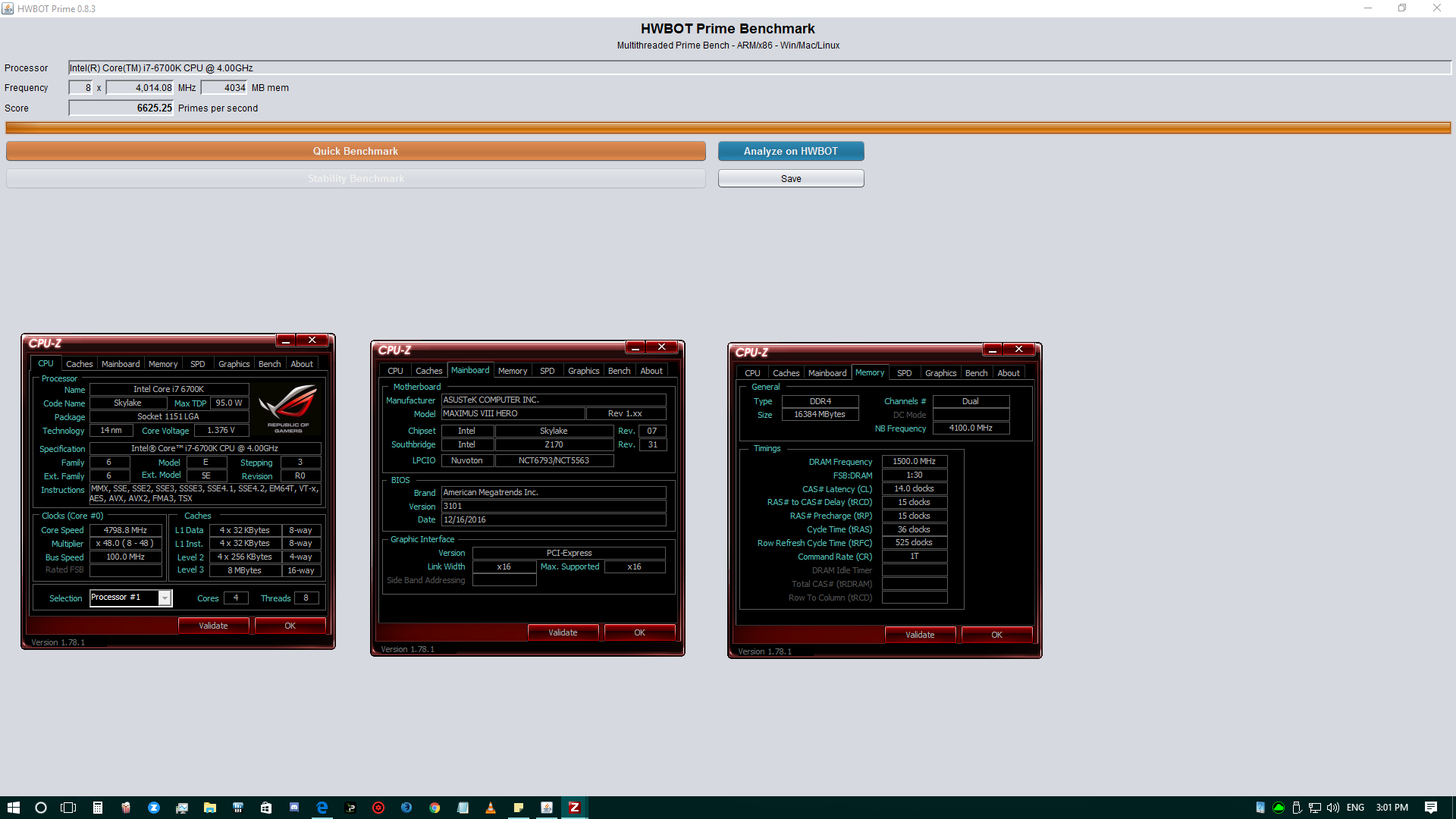The width and height of the screenshot is (1456, 819).
Task: Open Discord from the taskbar
Action: pos(294,808)
